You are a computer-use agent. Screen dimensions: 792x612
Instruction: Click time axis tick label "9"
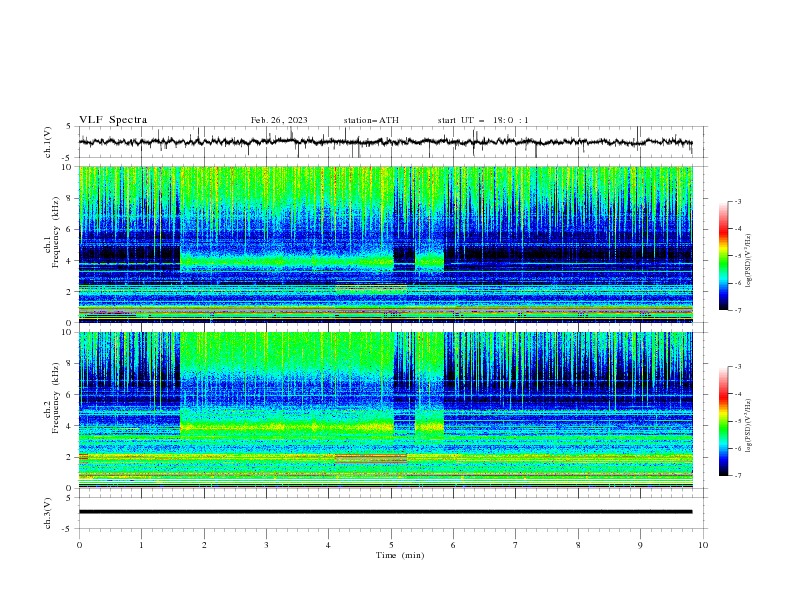click(640, 545)
